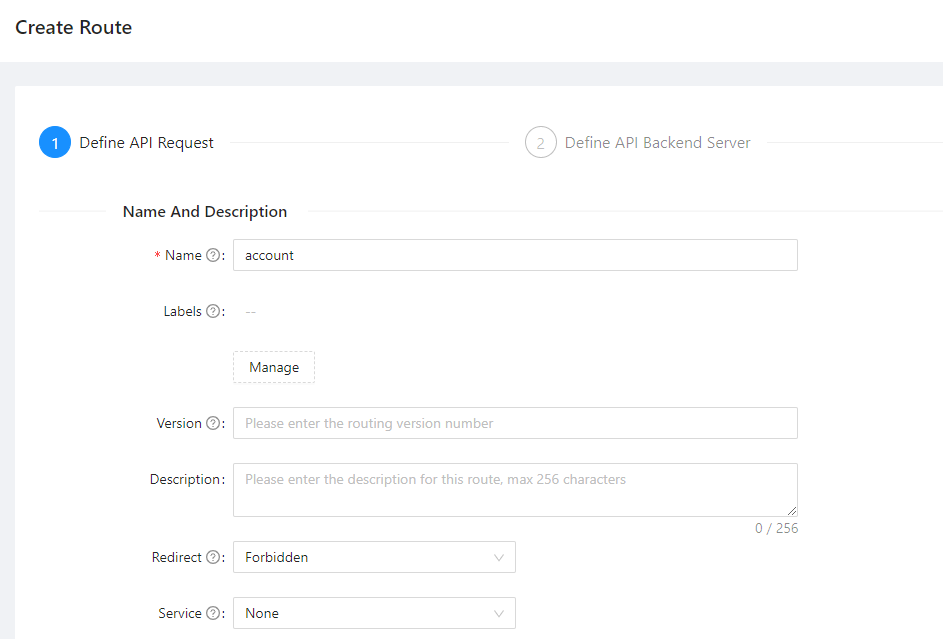
Task: Click the step 2 circle icon
Action: (540, 143)
